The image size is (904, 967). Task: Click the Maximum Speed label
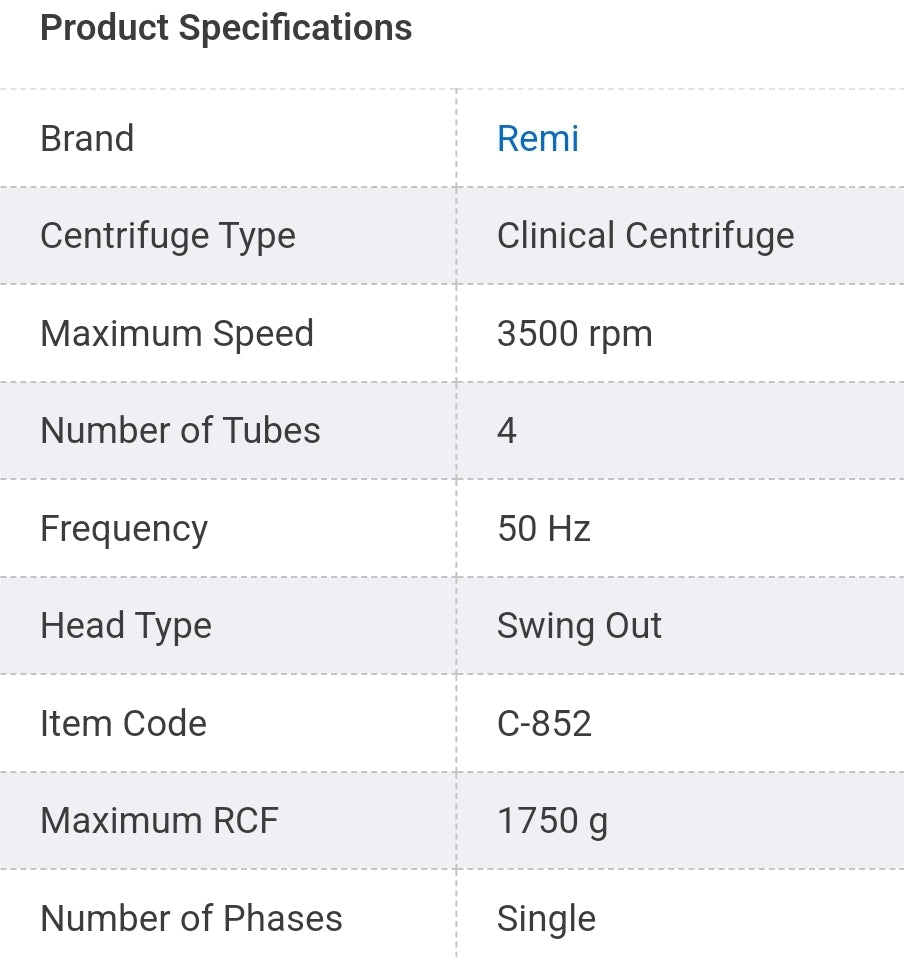(177, 333)
